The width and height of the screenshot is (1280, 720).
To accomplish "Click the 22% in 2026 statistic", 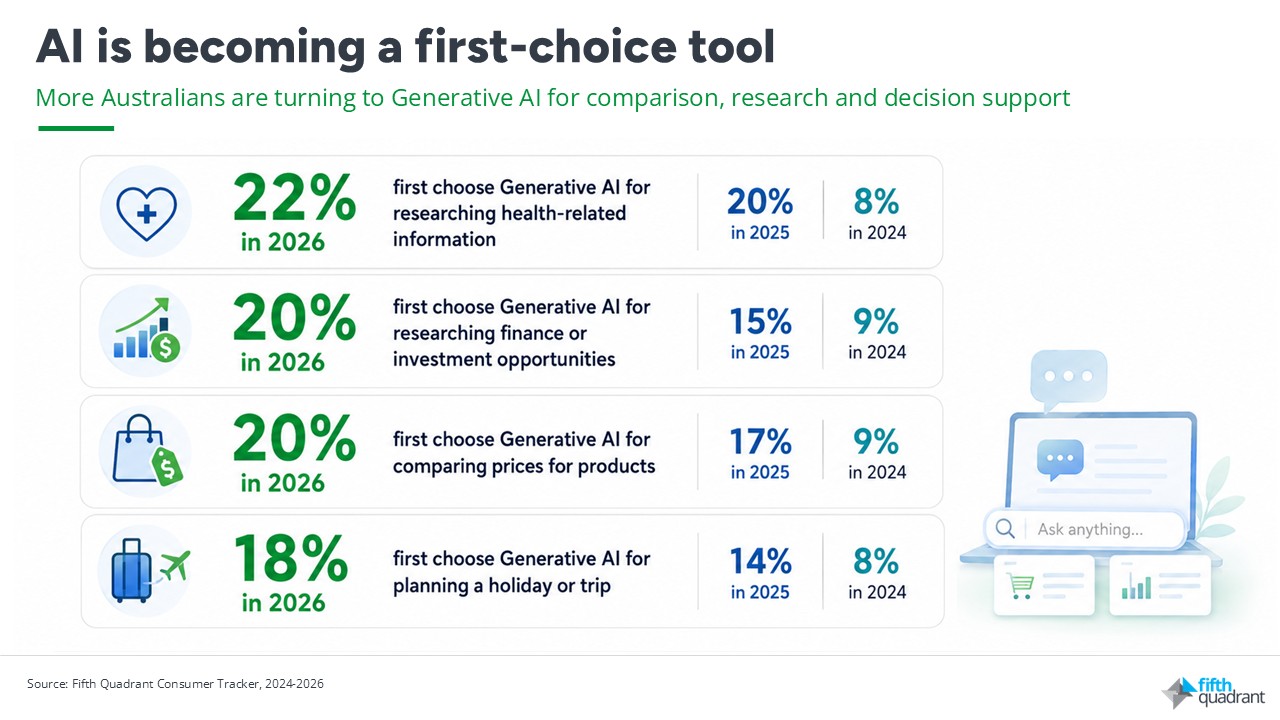I will [x=292, y=210].
